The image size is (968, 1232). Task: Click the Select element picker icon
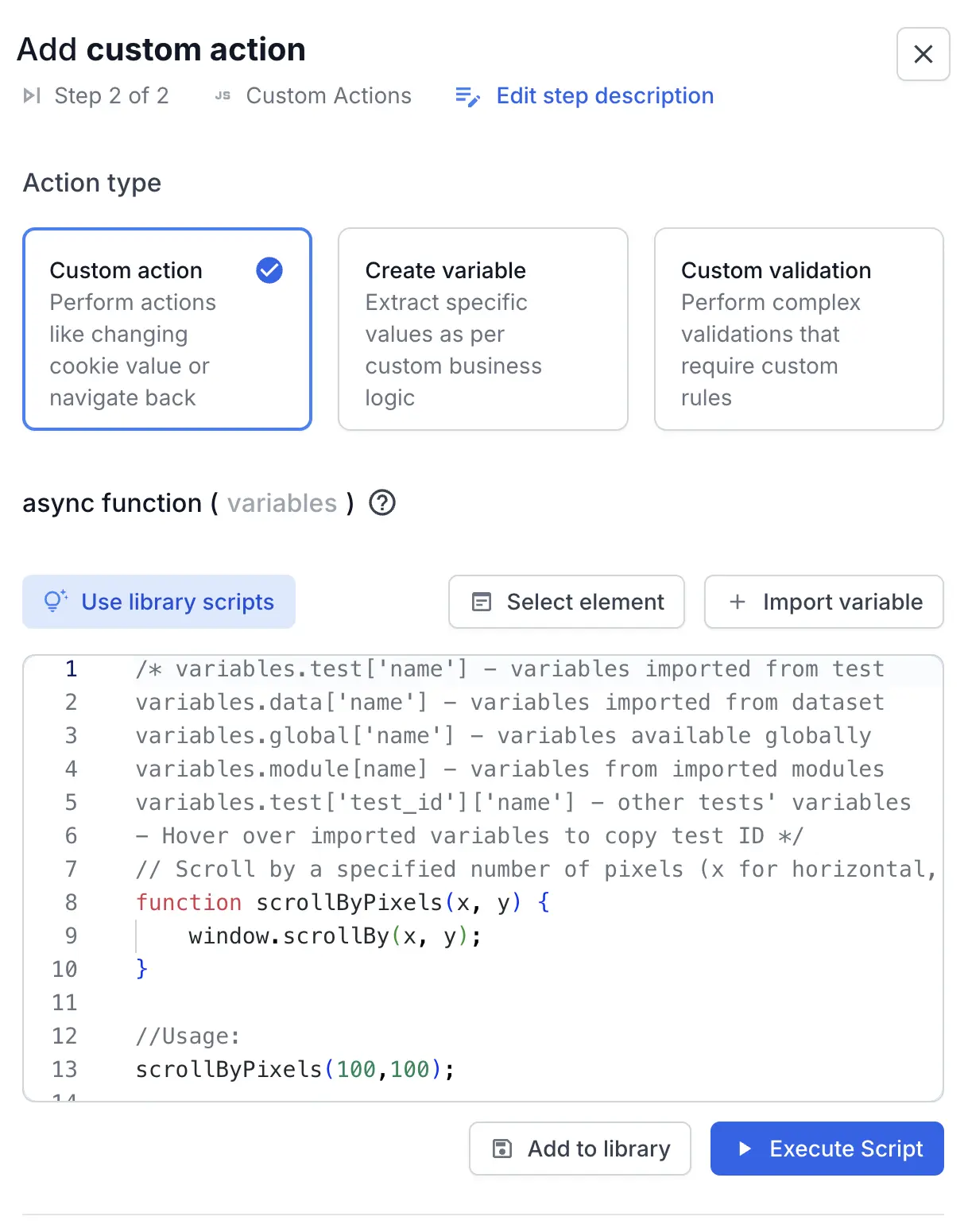pos(482,602)
